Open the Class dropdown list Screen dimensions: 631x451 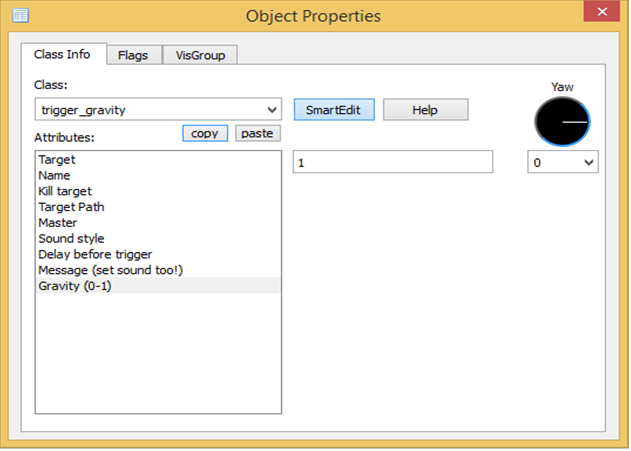tap(273, 110)
